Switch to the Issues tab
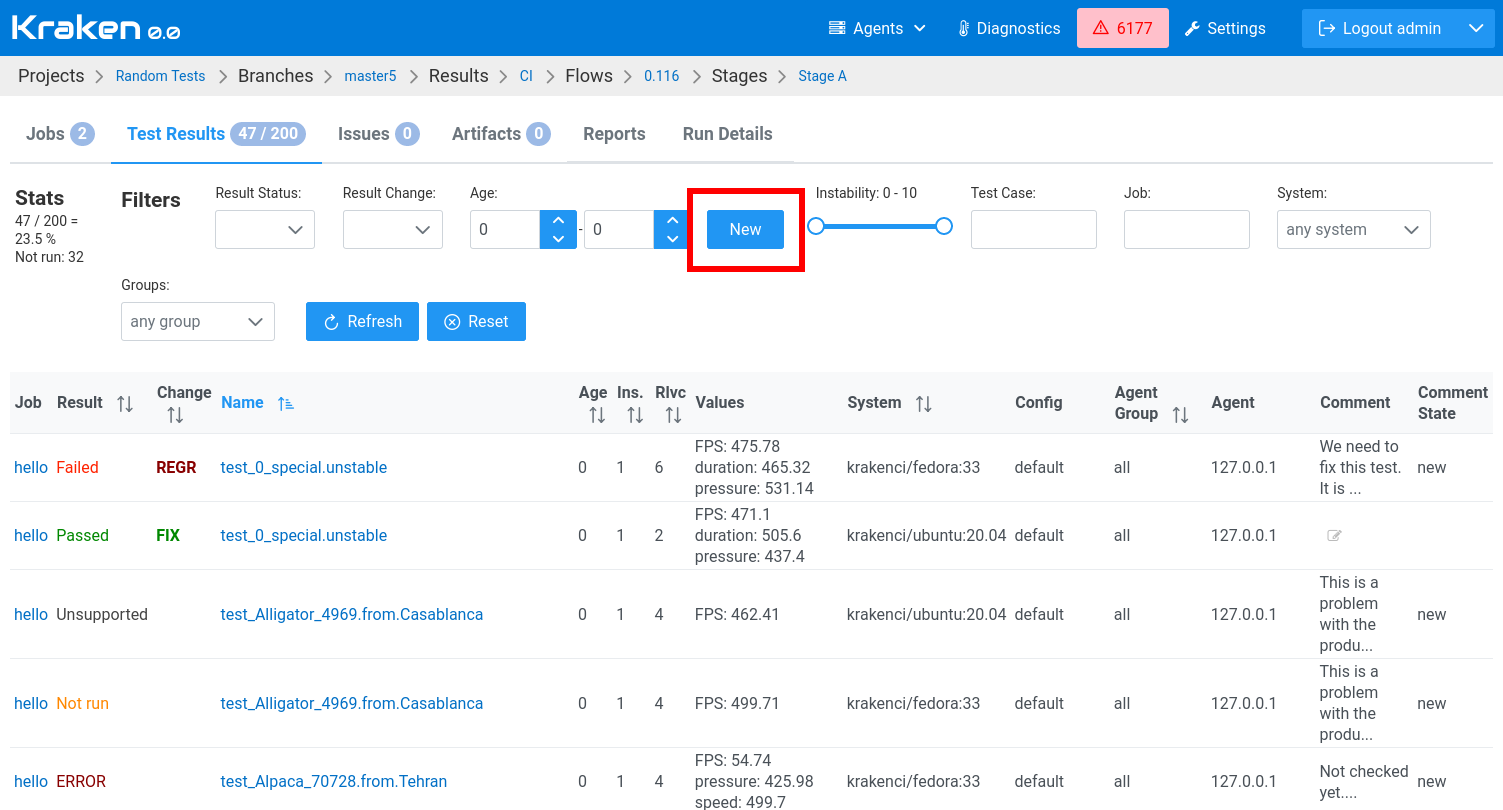This screenshot has width=1503, height=810. click(x=378, y=134)
